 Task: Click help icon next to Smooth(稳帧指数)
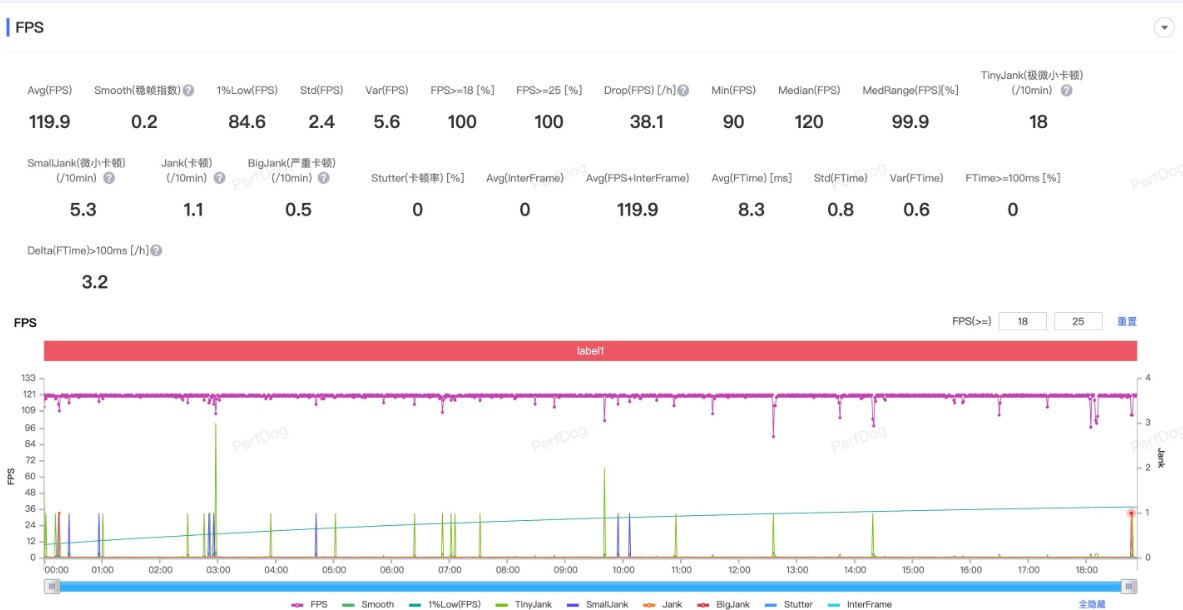[188, 91]
